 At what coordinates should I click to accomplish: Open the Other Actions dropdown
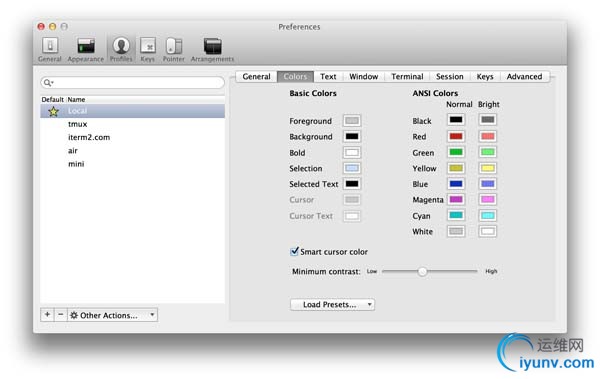[112, 315]
